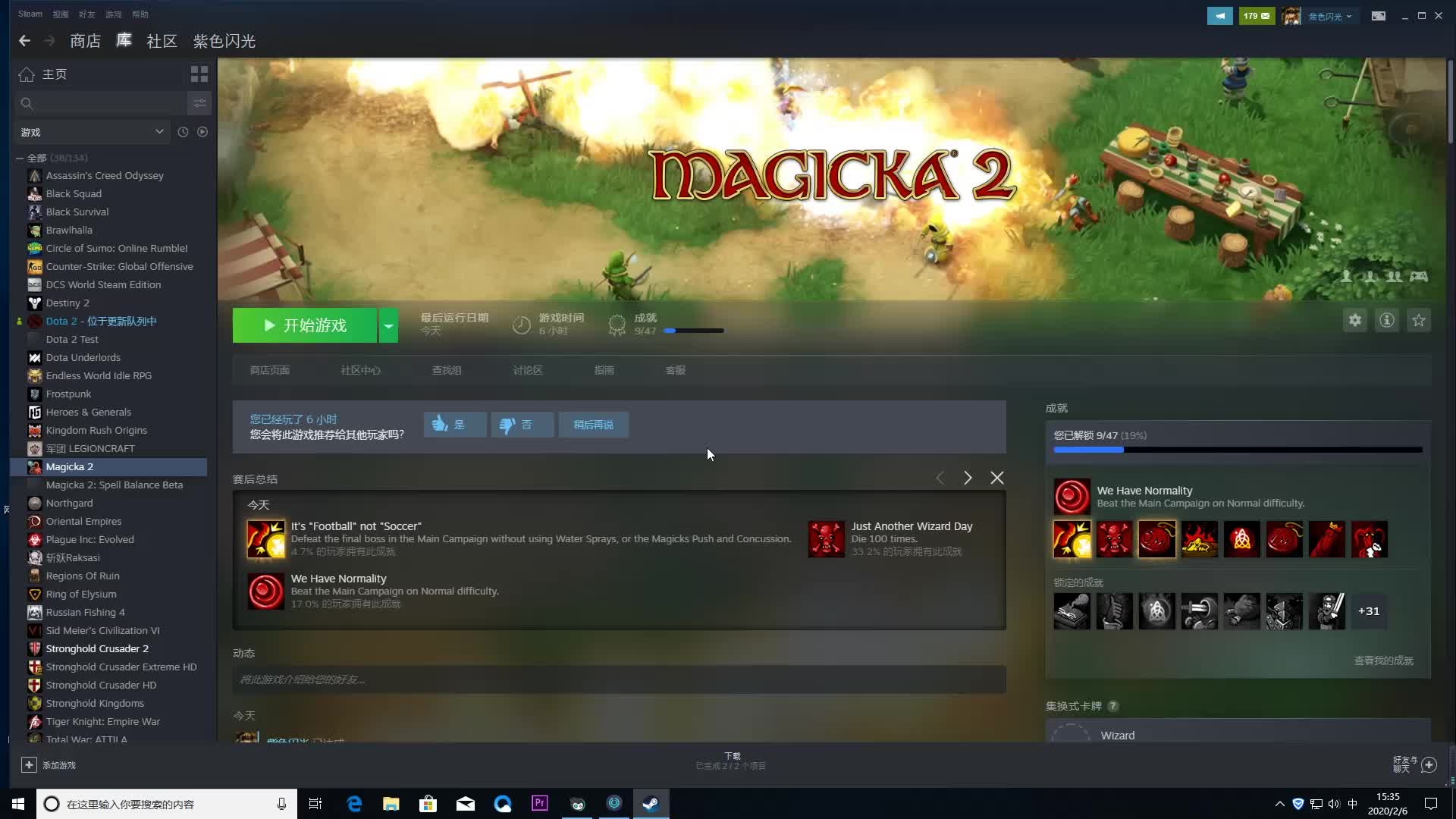The width and height of the screenshot is (1456, 819).
Task: Expand the play button dropdown arrow
Action: [388, 325]
